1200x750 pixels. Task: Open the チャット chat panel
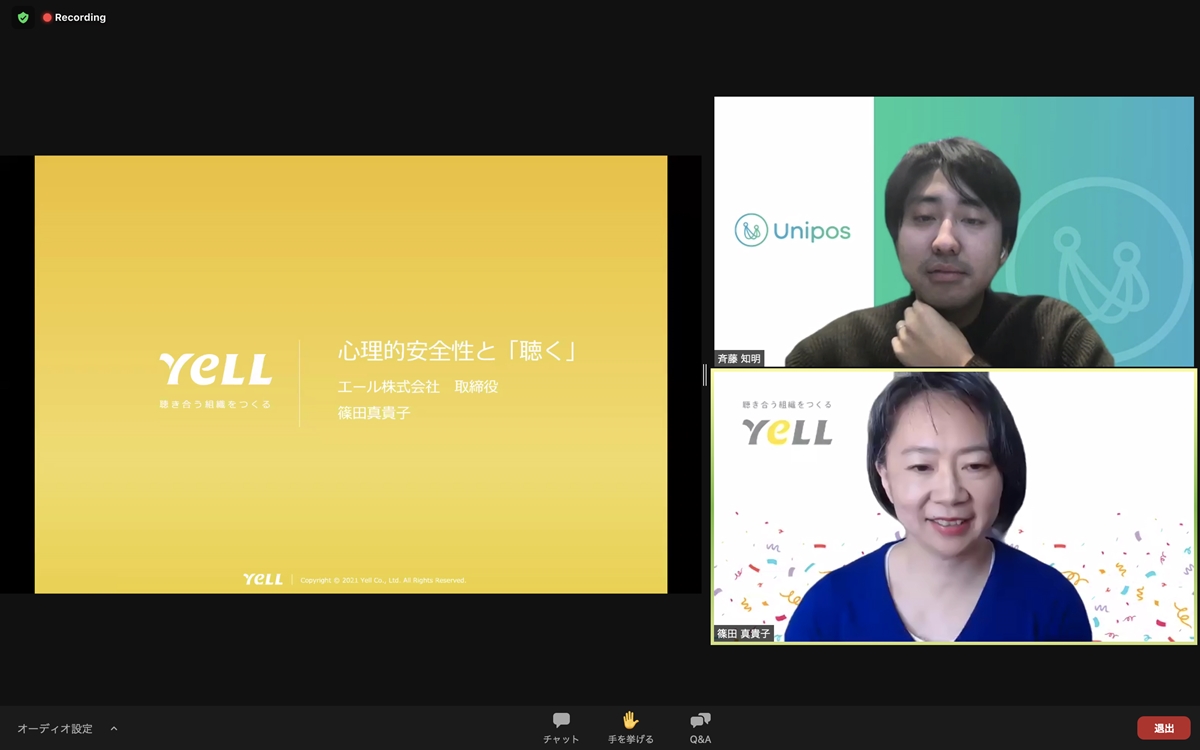coord(561,727)
